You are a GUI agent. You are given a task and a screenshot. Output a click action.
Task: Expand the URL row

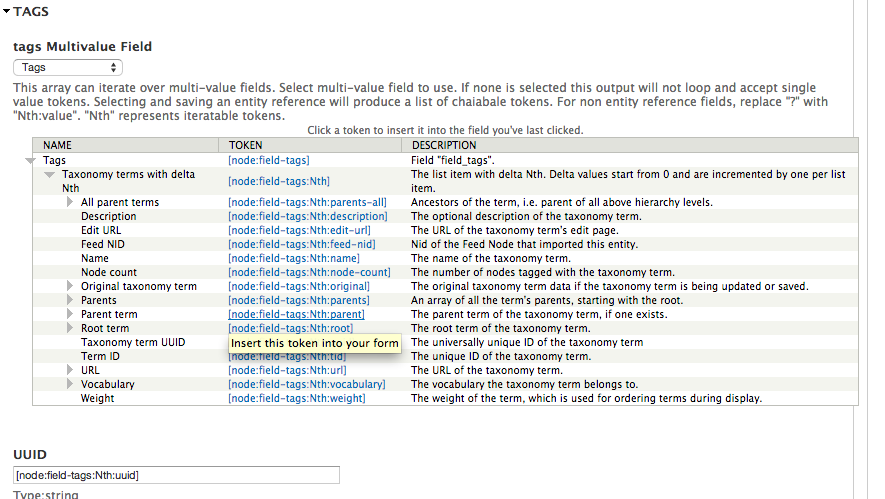click(70, 370)
